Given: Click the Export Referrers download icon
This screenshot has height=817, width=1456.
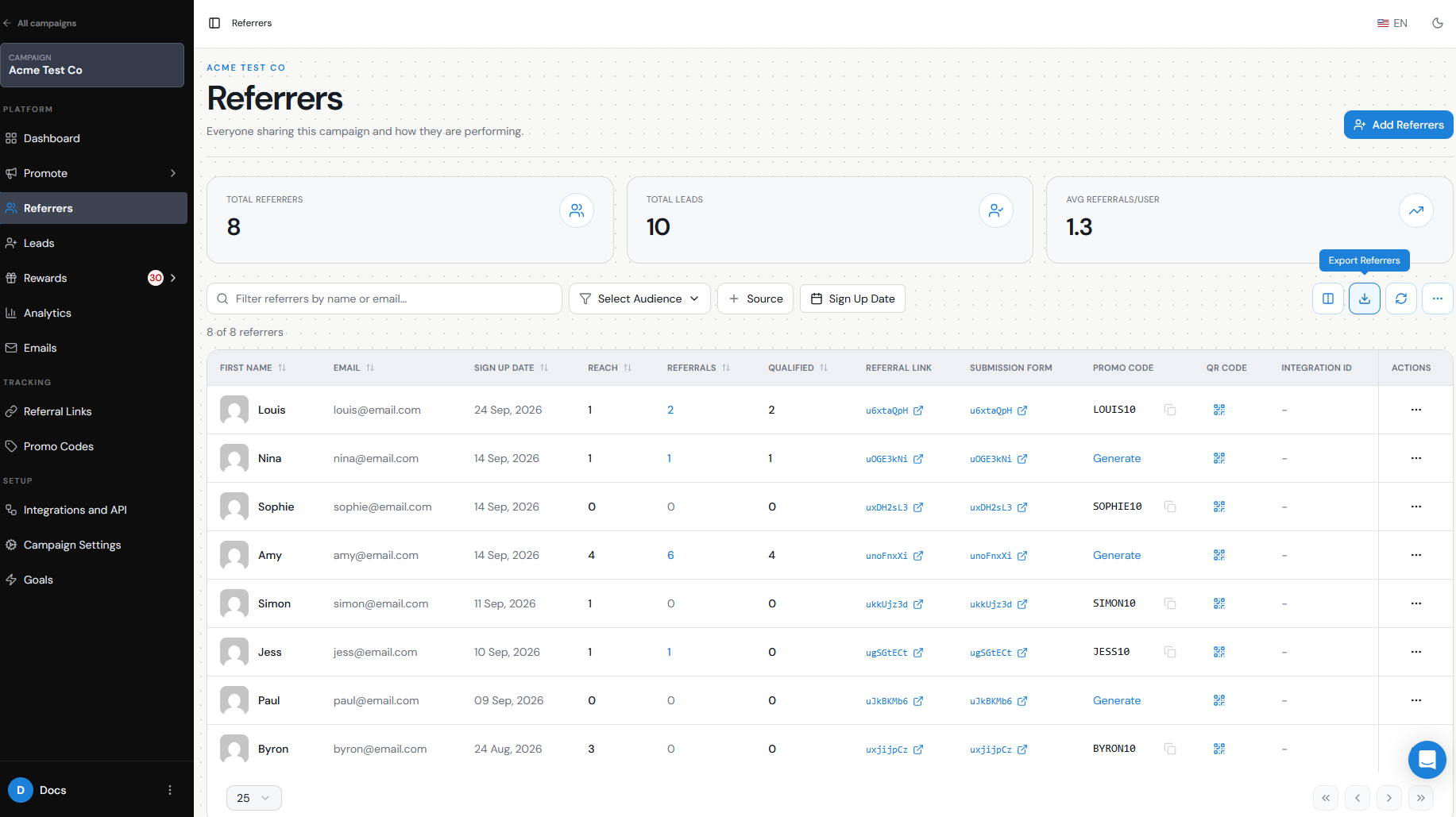Looking at the screenshot, I should [1365, 299].
